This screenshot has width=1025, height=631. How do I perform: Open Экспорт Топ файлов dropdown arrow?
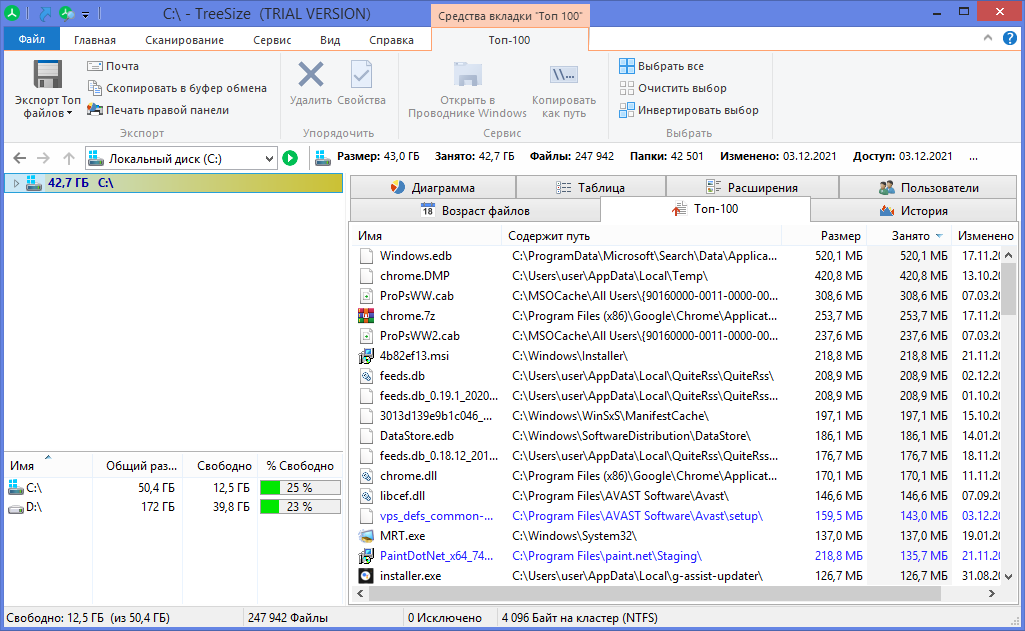pyautogui.click(x=69, y=113)
